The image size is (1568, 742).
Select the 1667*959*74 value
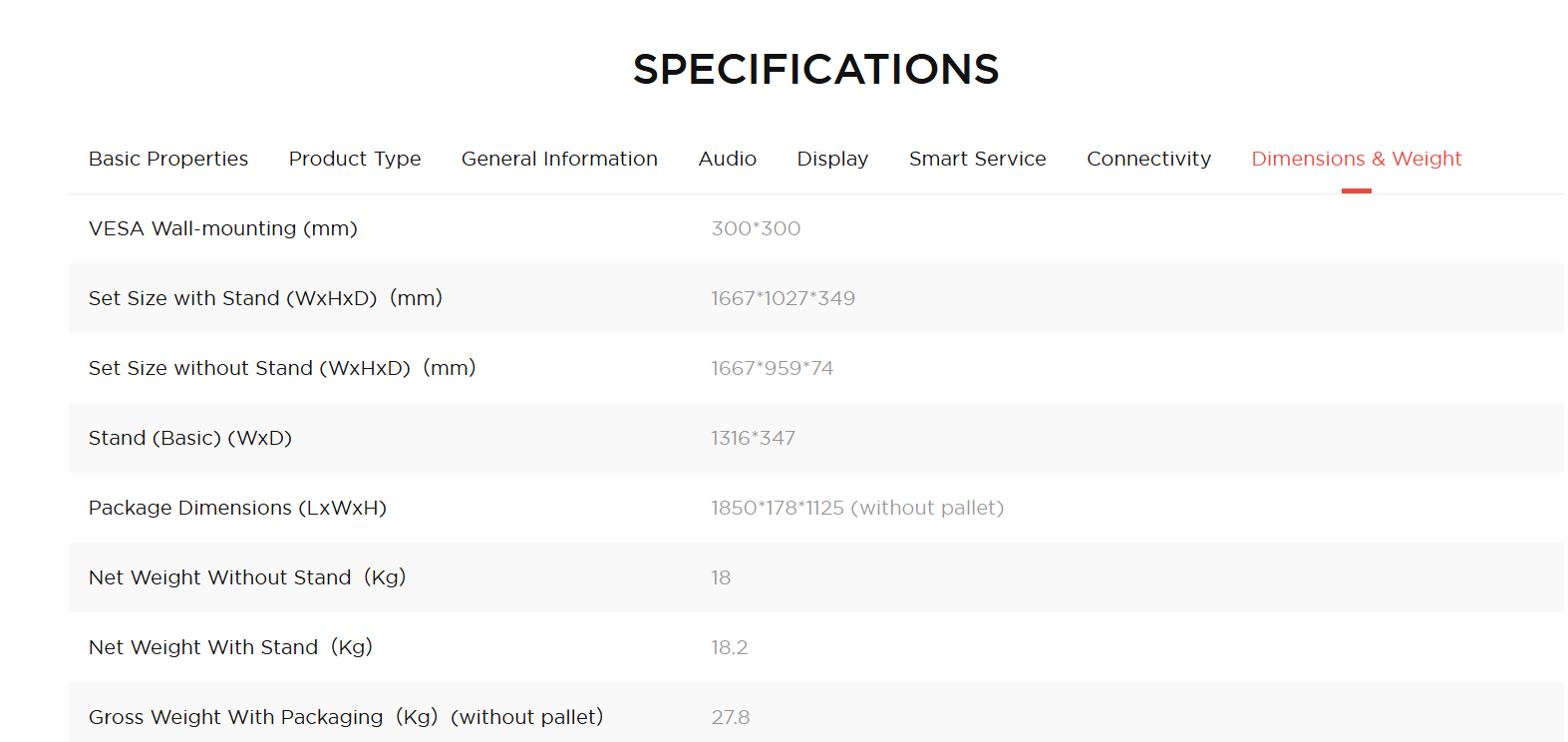772,368
